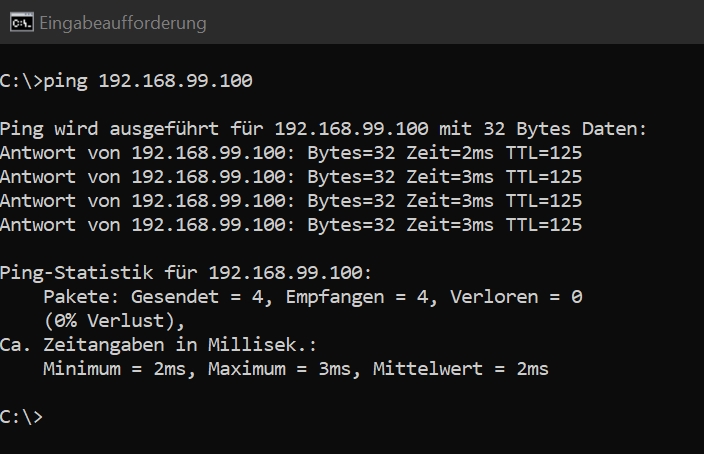The height and width of the screenshot is (454, 704).
Task: Focus the empty C:\> prompt at bottom
Action: point(21,417)
